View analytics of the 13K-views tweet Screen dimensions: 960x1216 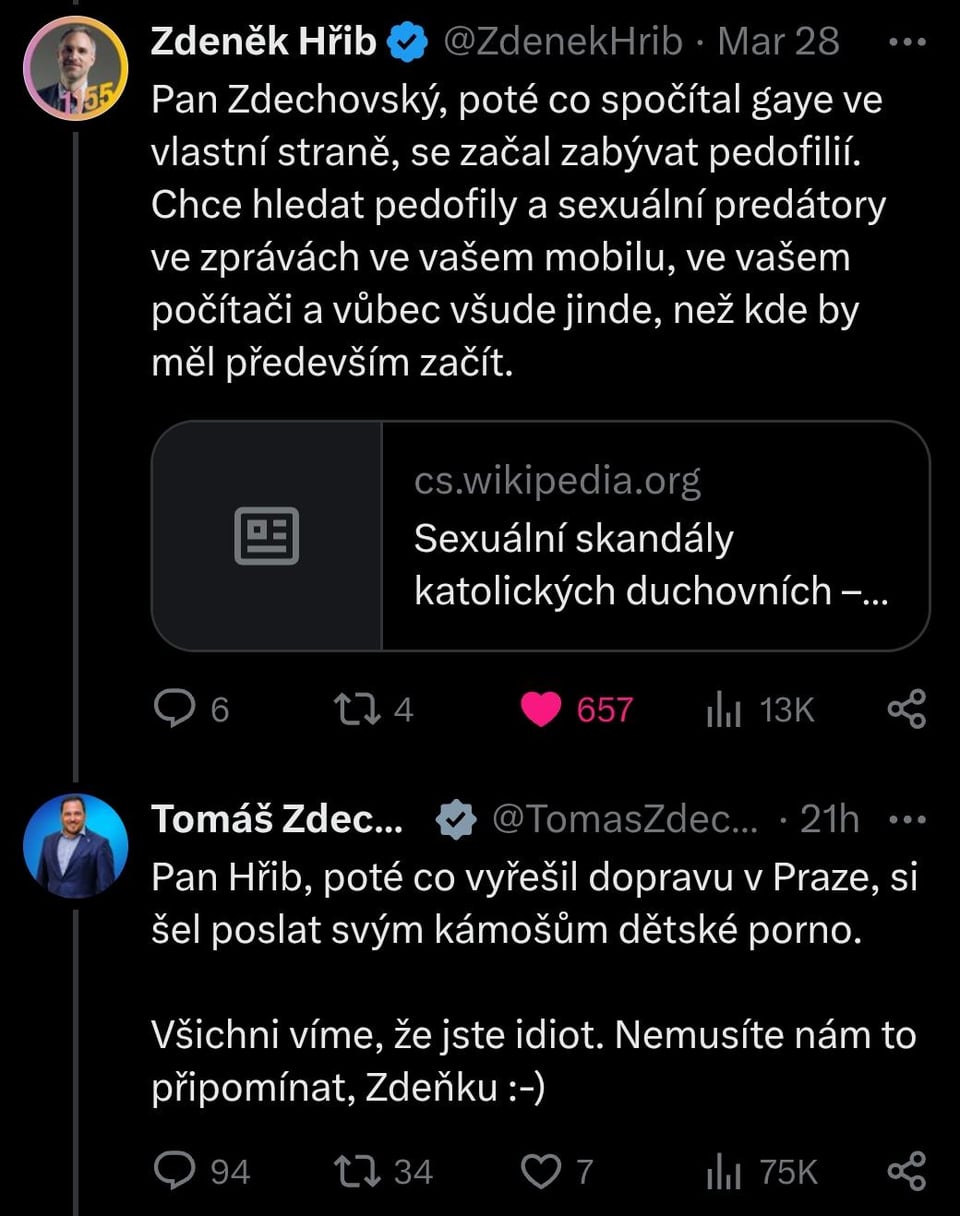(x=724, y=710)
